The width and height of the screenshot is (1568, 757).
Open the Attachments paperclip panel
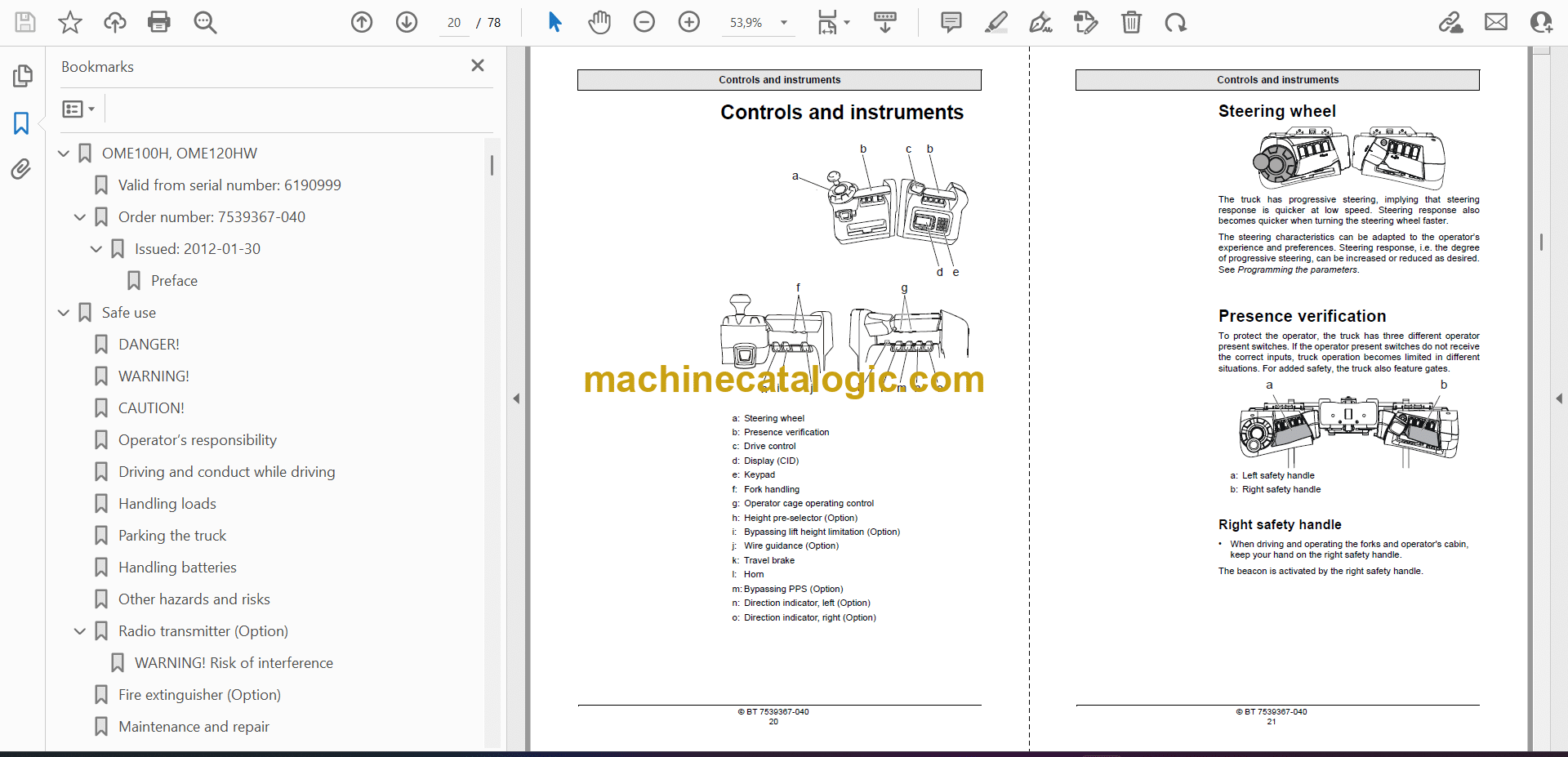coord(21,169)
